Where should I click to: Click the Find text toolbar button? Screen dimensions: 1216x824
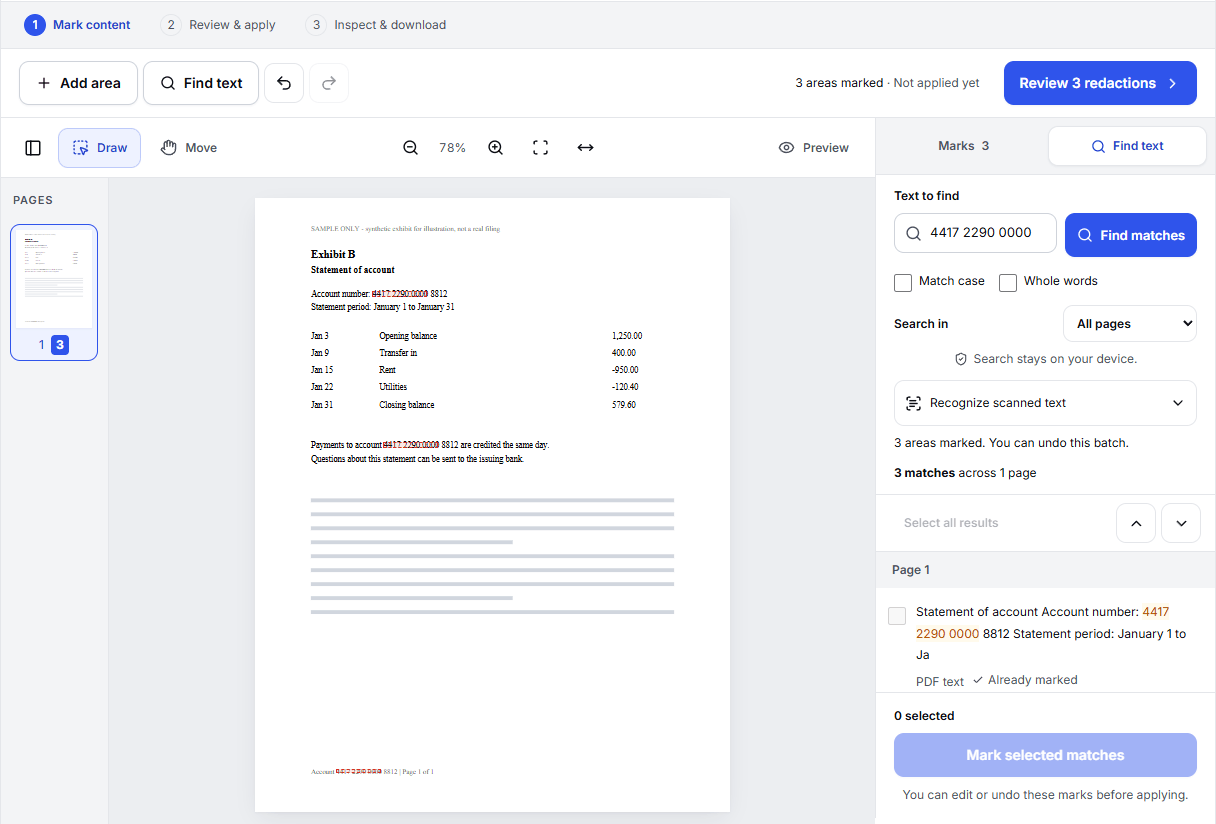tap(201, 83)
